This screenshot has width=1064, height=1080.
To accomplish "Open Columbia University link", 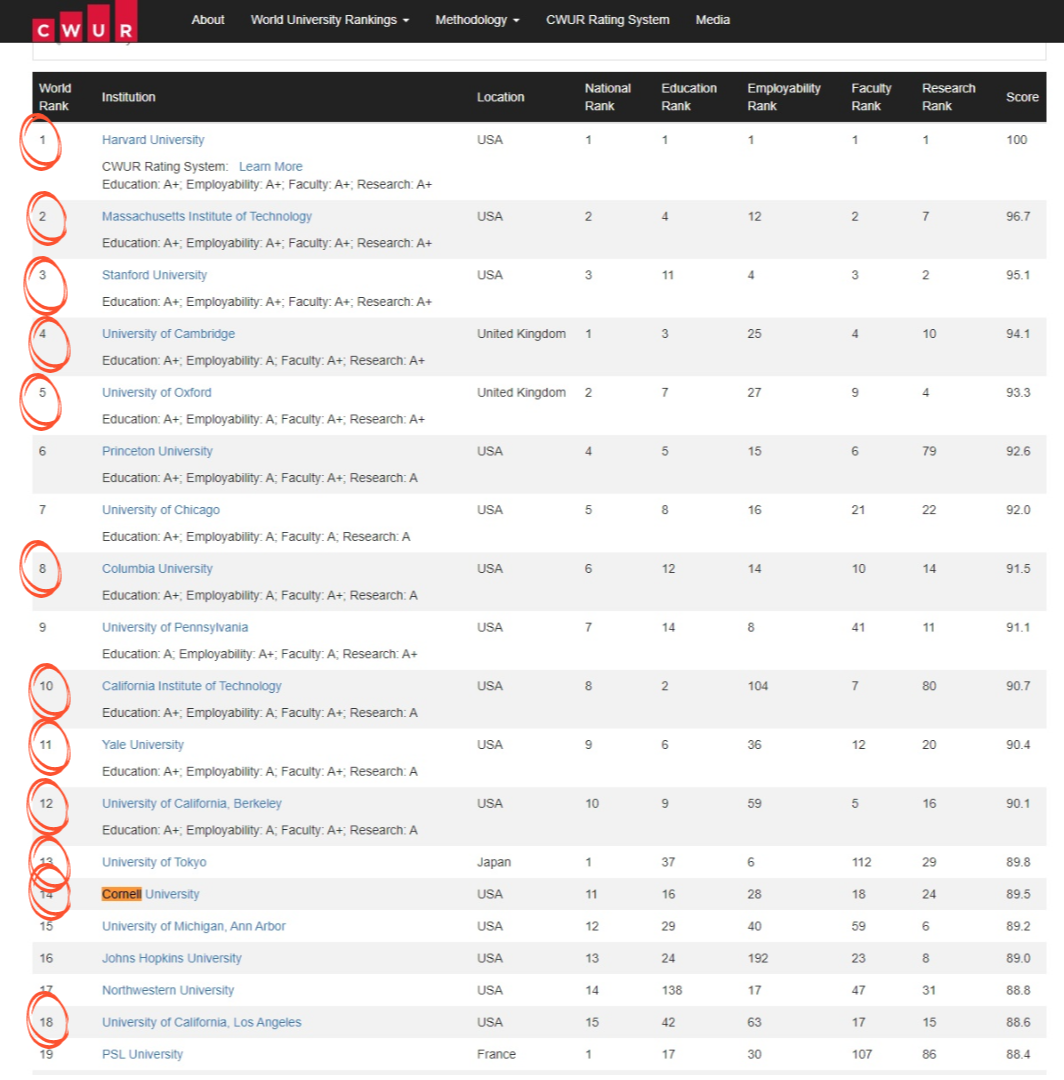I will [157, 569].
